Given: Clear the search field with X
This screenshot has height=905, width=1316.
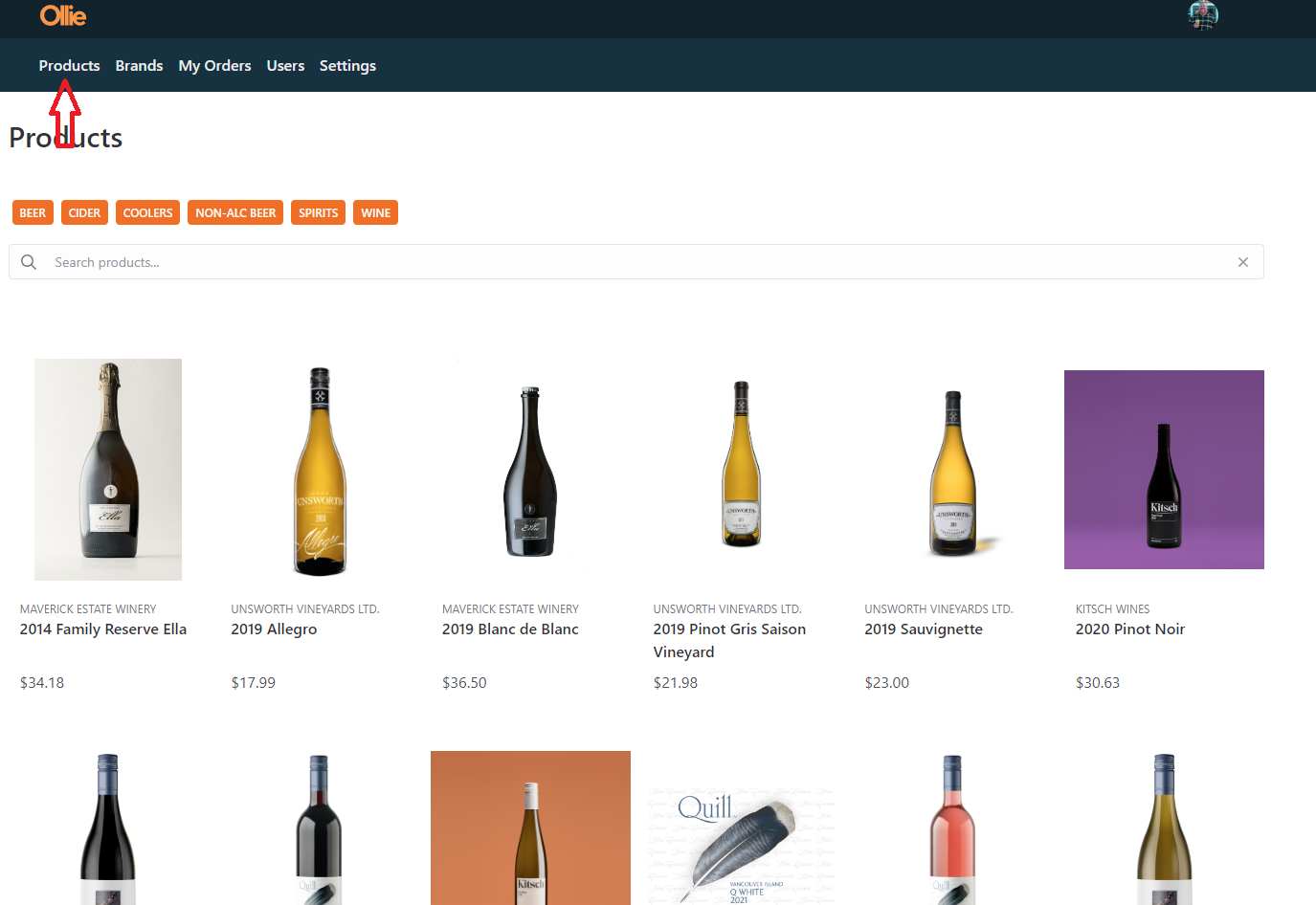Looking at the screenshot, I should click(x=1243, y=262).
